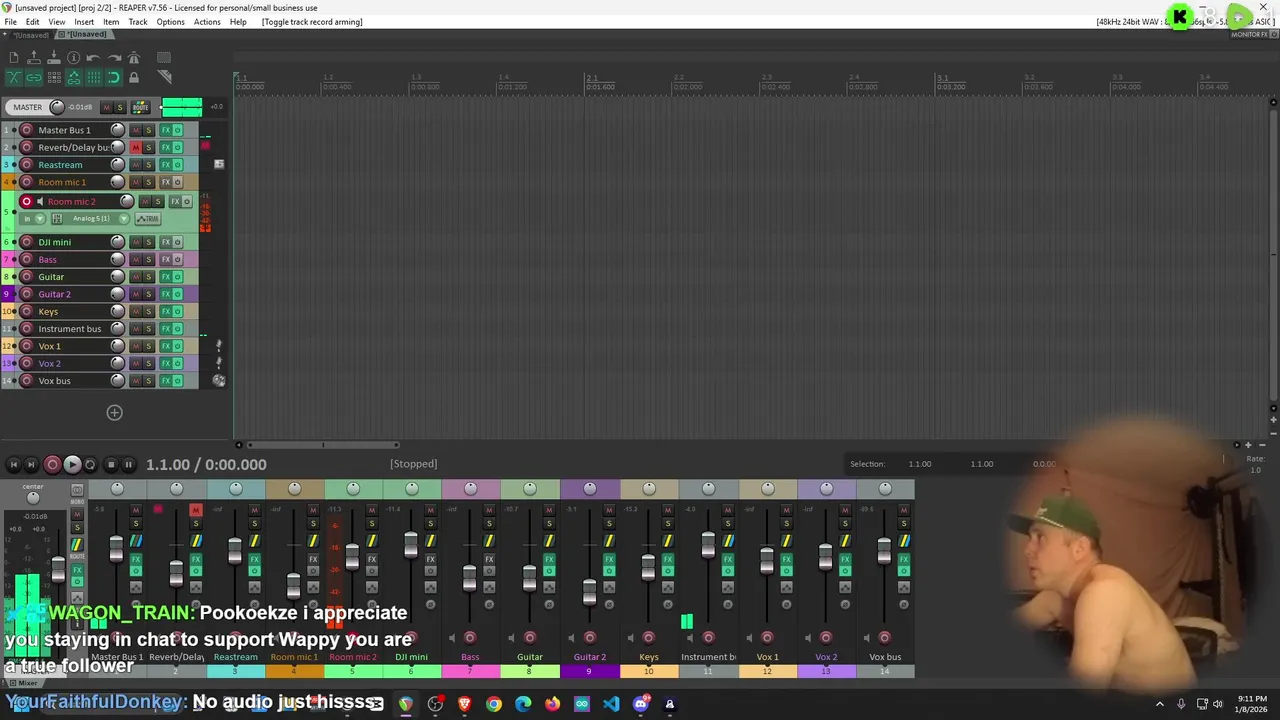Stop the transport
This screenshot has height=720, width=1280.
(110, 464)
